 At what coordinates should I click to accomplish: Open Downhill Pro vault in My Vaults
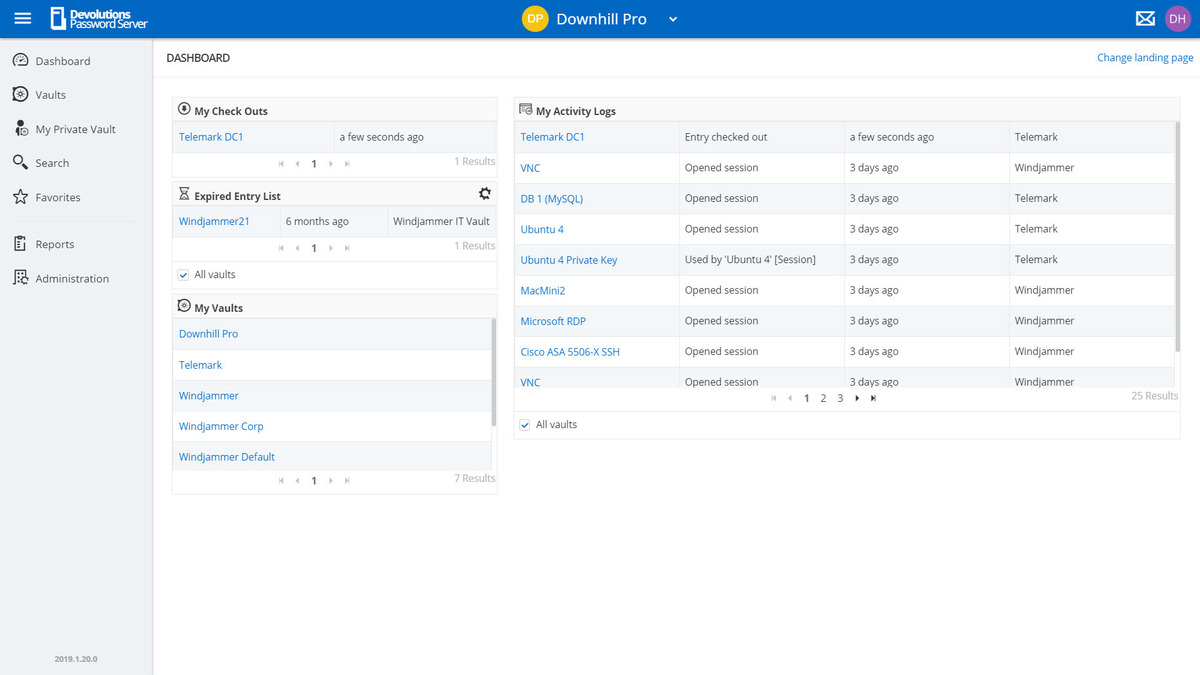(x=209, y=334)
